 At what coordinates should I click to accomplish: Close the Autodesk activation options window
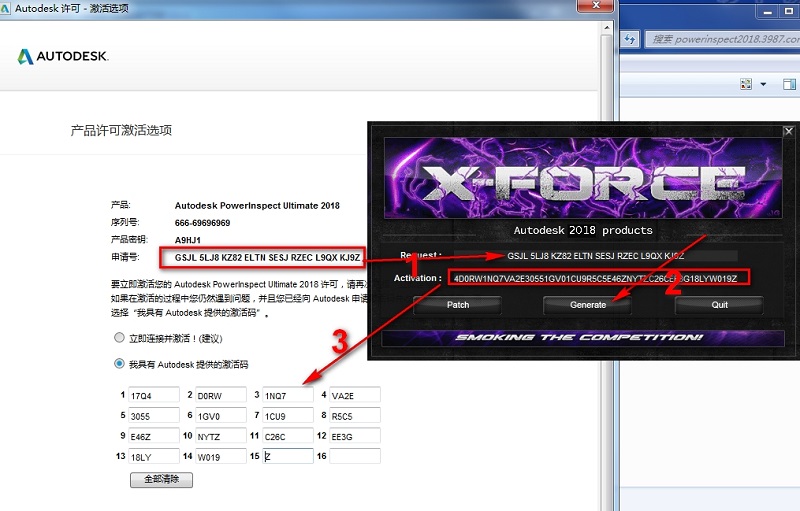(595, 6)
